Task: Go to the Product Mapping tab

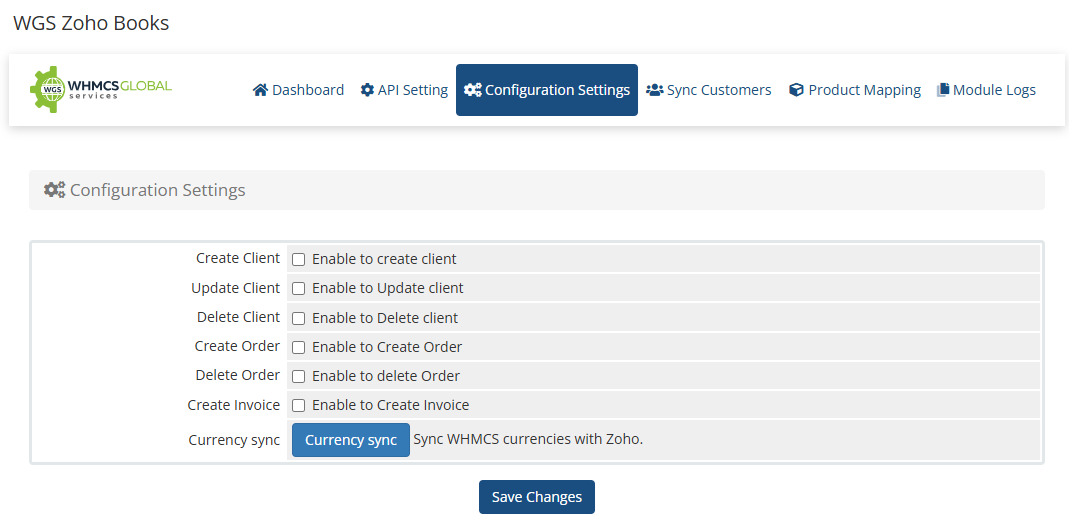Action: click(864, 90)
